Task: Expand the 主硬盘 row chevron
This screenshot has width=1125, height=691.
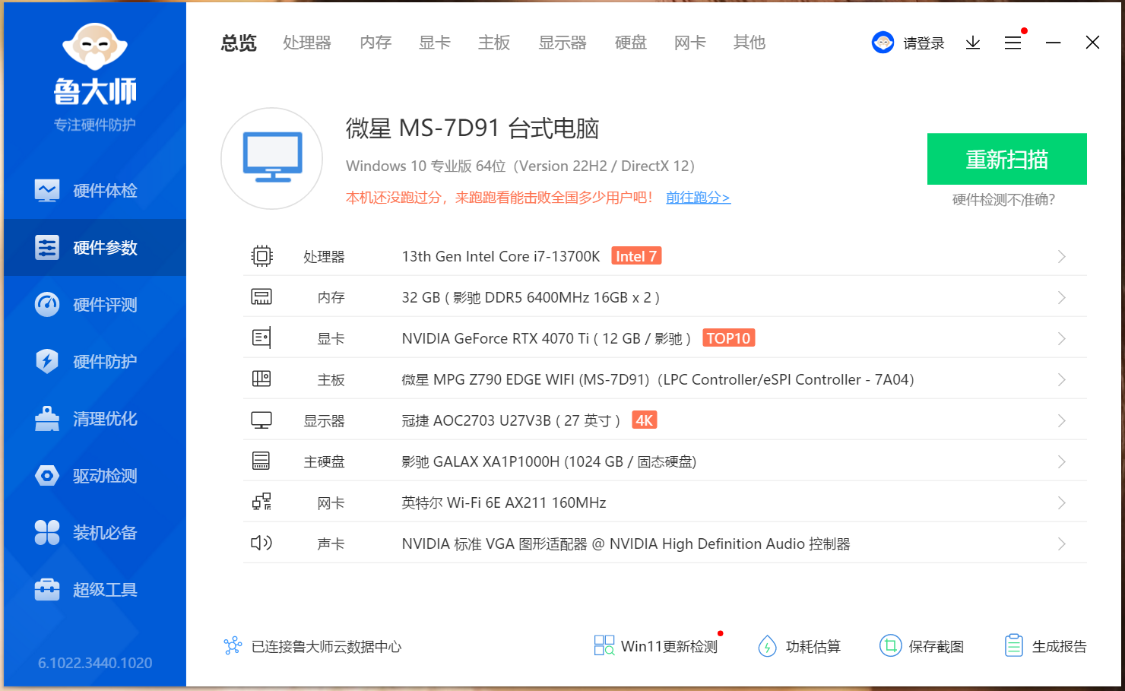Action: pos(1062,461)
